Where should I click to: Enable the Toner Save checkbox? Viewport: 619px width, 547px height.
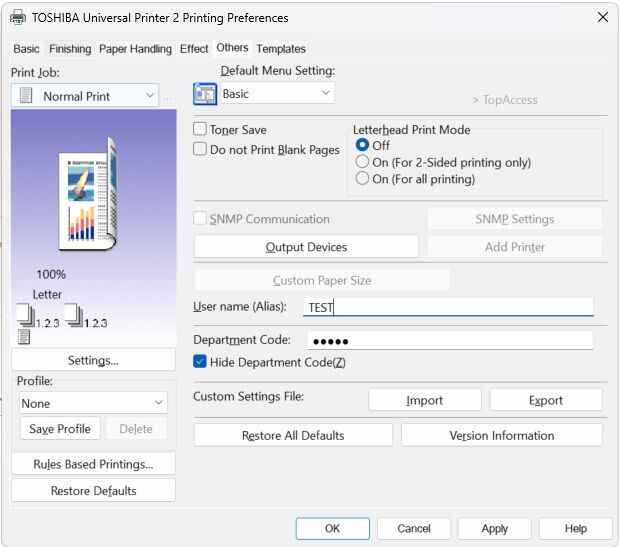tap(201, 130)
